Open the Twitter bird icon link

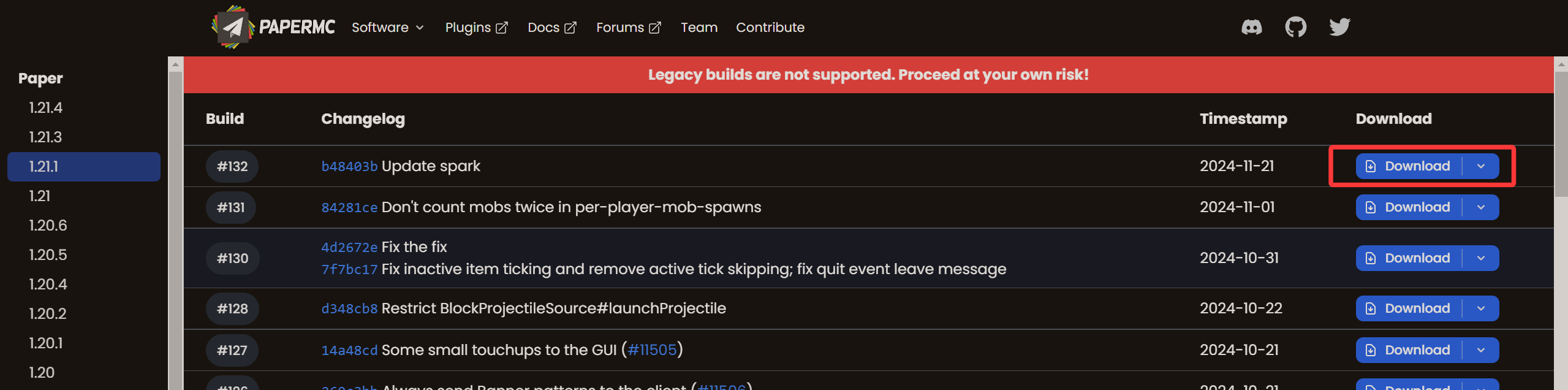point(1339,27)
